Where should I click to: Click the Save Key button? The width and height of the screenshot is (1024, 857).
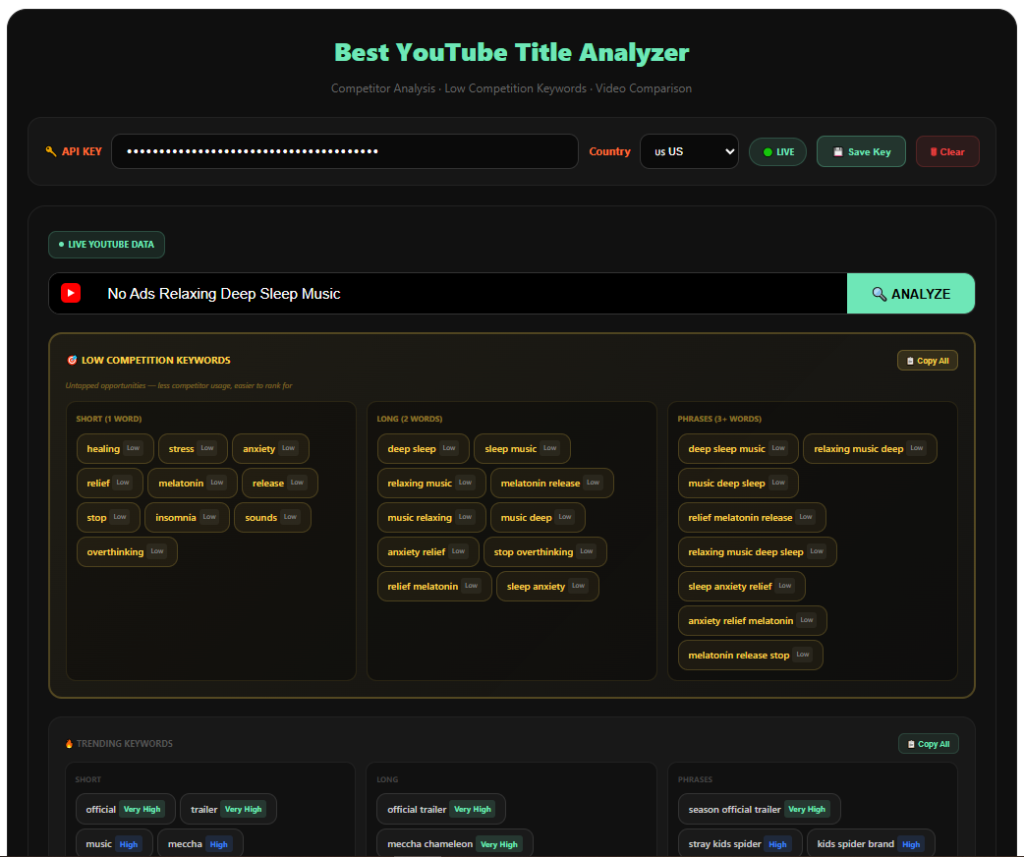tap(861, 152)
